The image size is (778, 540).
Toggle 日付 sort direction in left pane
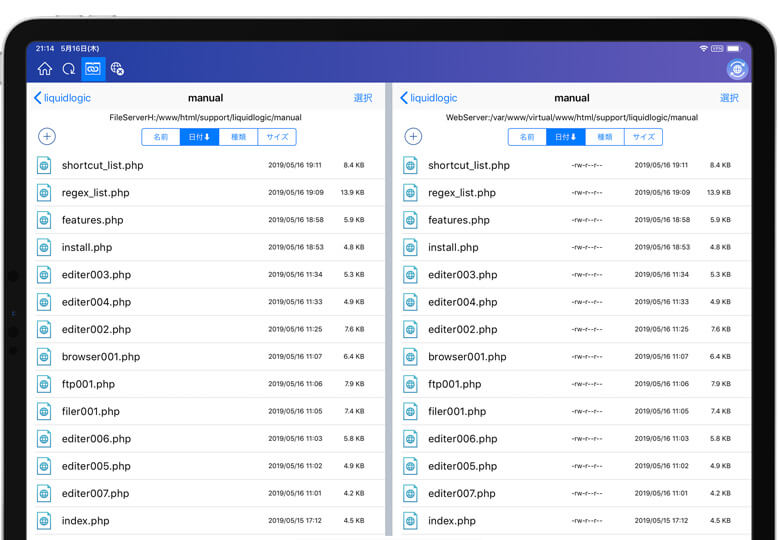click(199, 137)
